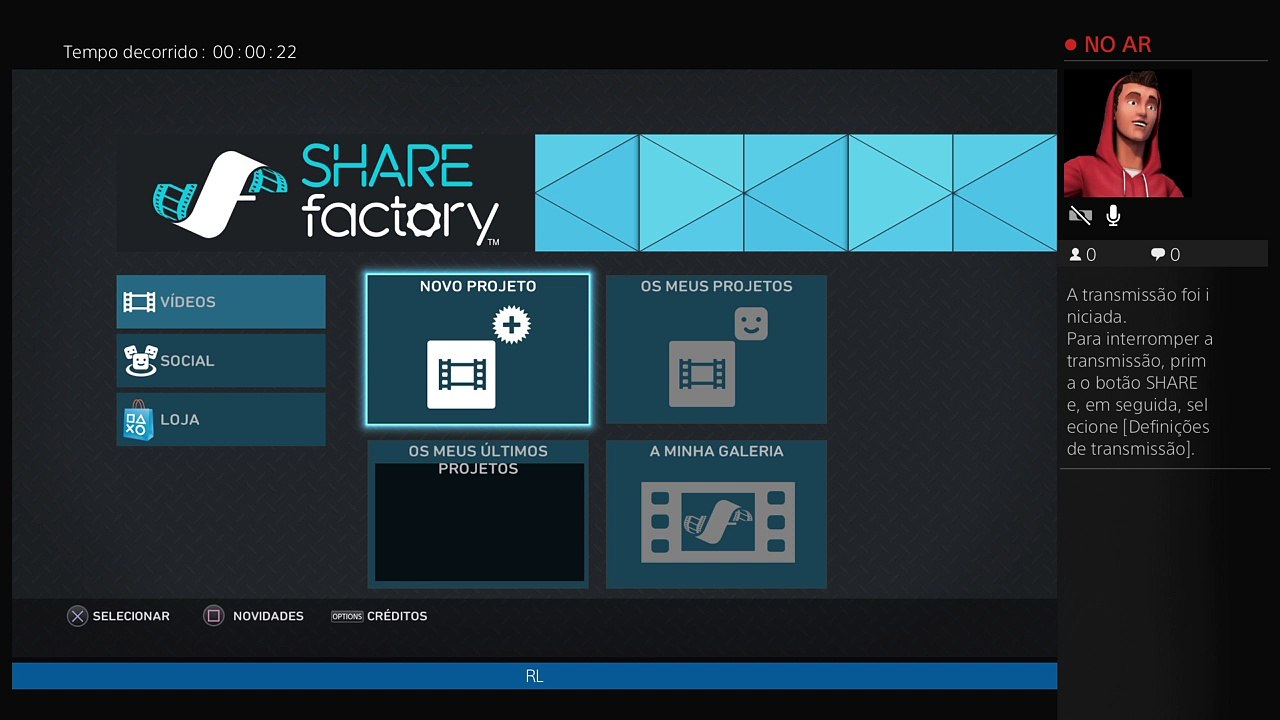1280x720 pixels.
Task: Open the Novo Projeto tile
Action: point(478,350)
